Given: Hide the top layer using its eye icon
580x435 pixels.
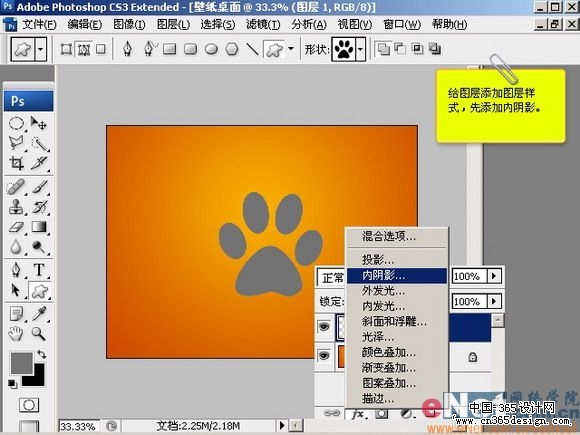Looking at the screenshot, I should click(x=324, y=326).
